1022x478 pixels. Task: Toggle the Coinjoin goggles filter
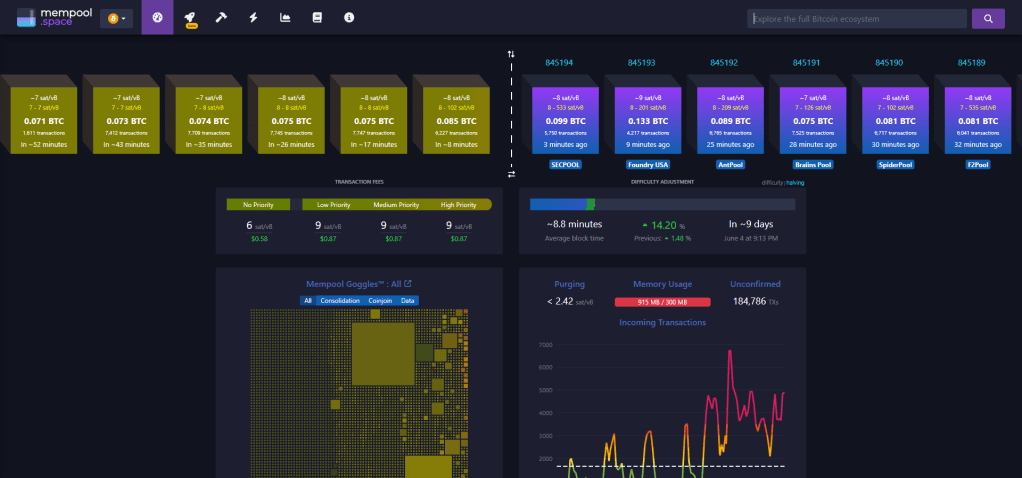(380, 300)
